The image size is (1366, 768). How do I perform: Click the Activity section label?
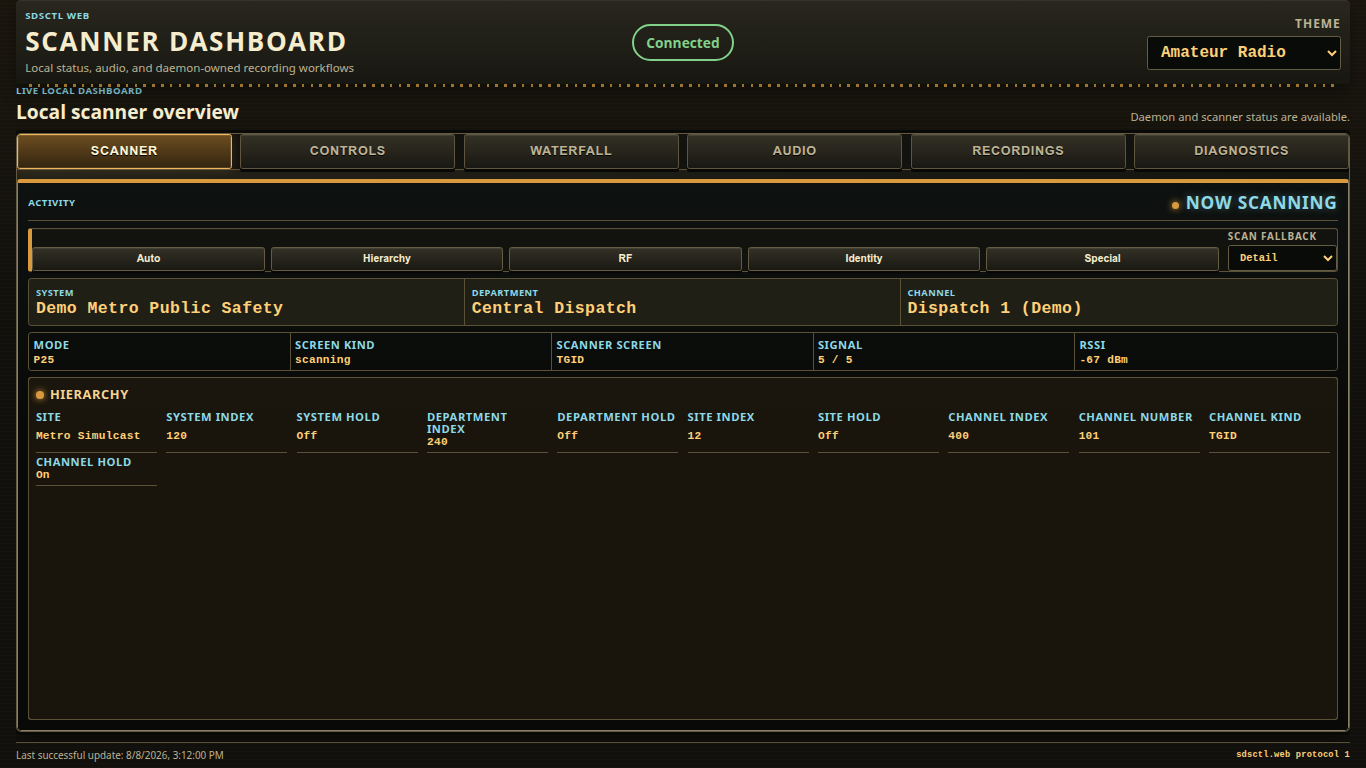[x=52, y=203]
